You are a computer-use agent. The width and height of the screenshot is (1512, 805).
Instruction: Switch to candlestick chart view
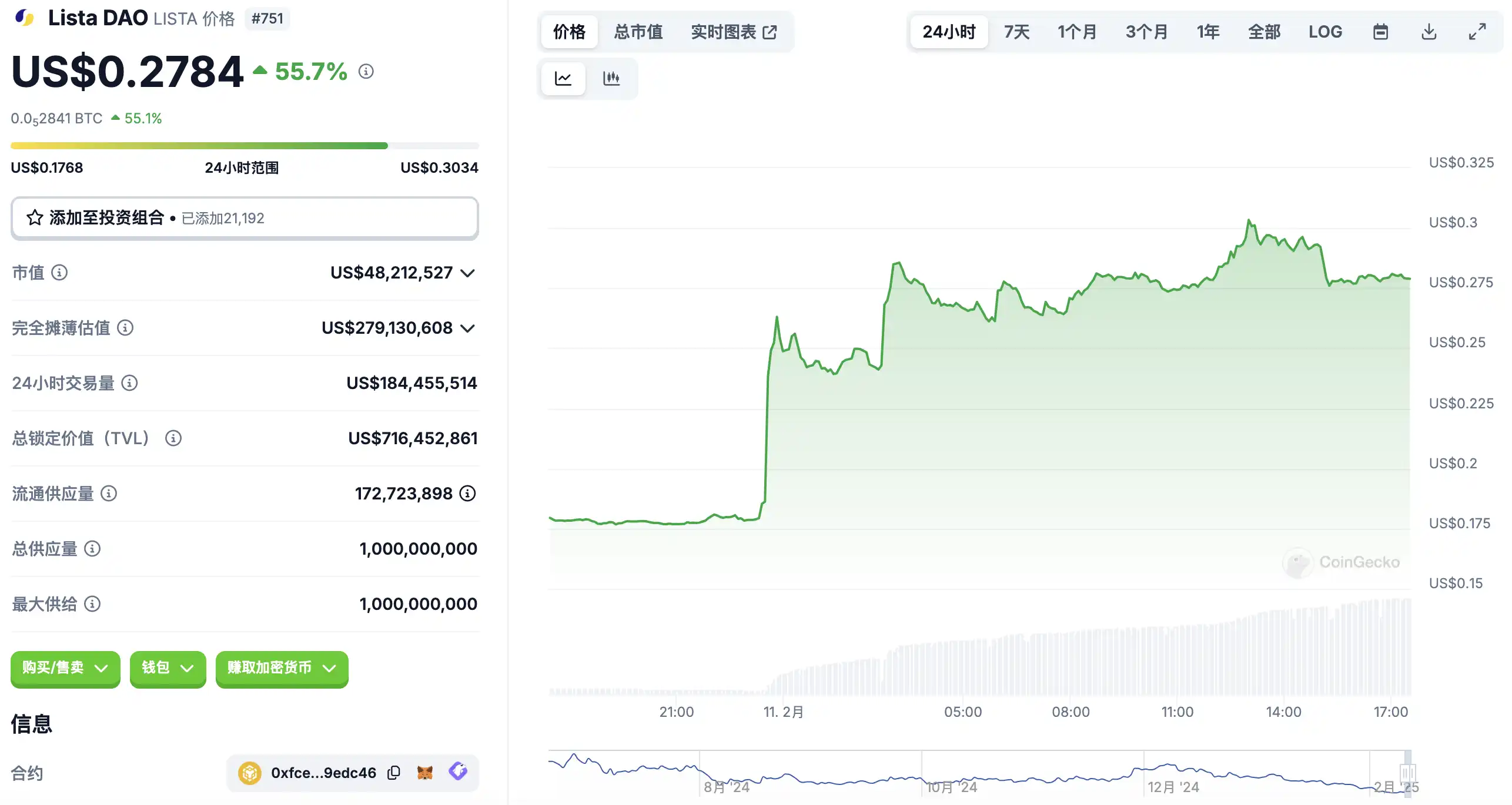coord(611,78)
